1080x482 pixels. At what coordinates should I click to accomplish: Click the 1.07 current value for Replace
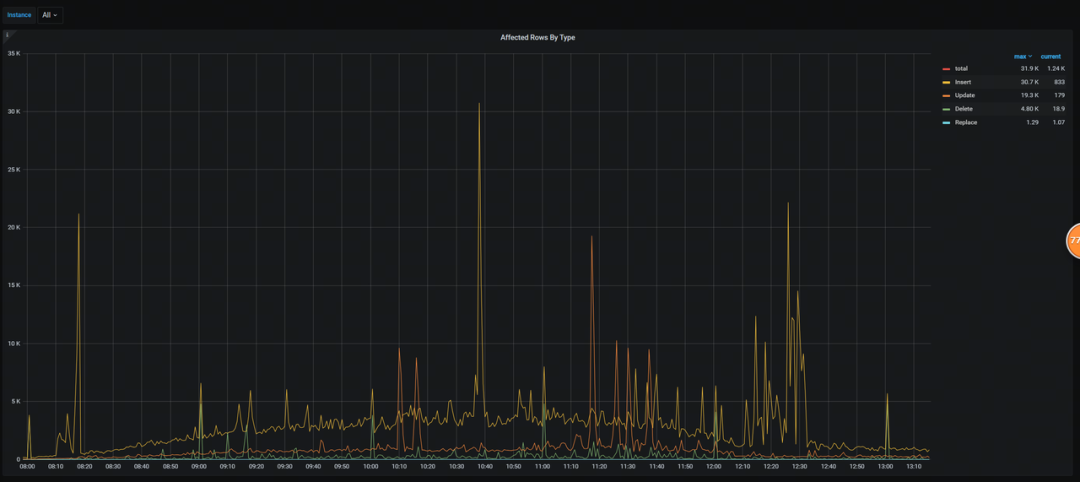(x=1059, y=122)
